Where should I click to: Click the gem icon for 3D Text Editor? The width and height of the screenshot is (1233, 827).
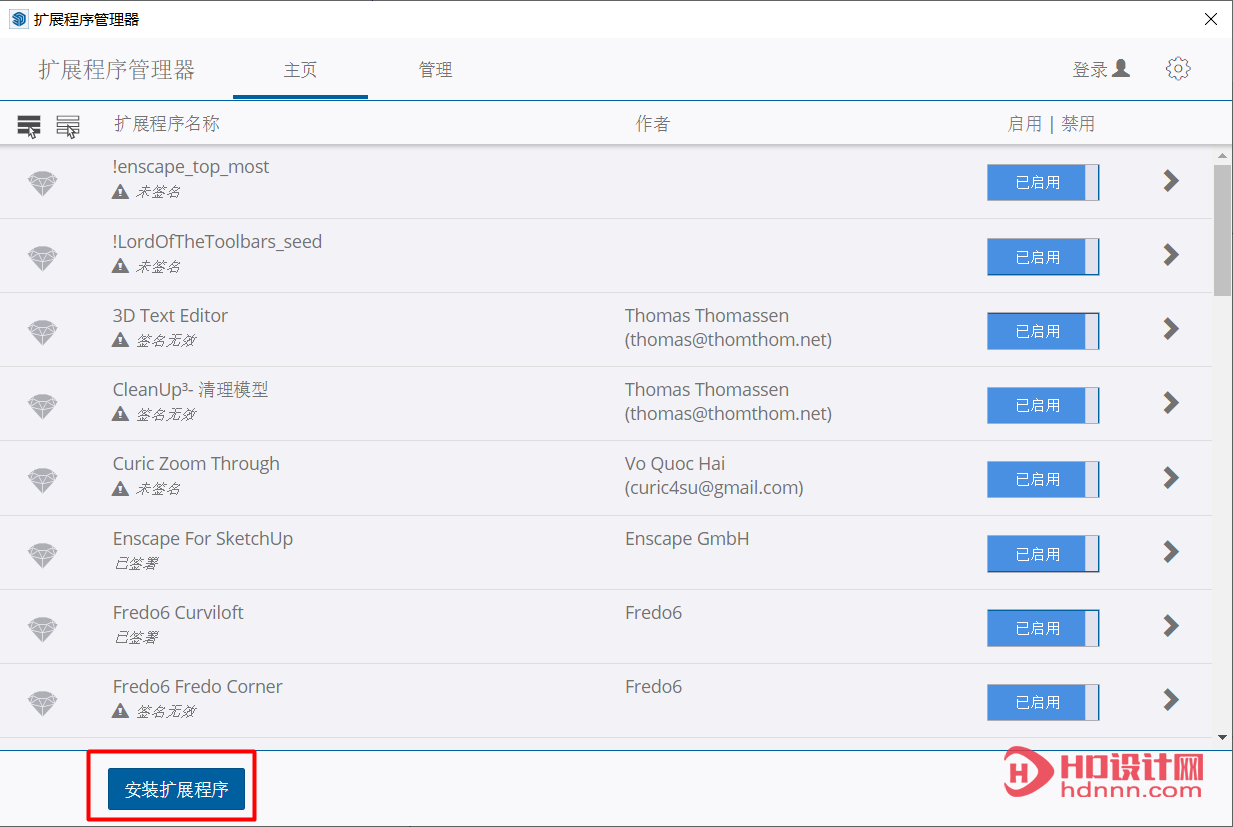point(42,332)
